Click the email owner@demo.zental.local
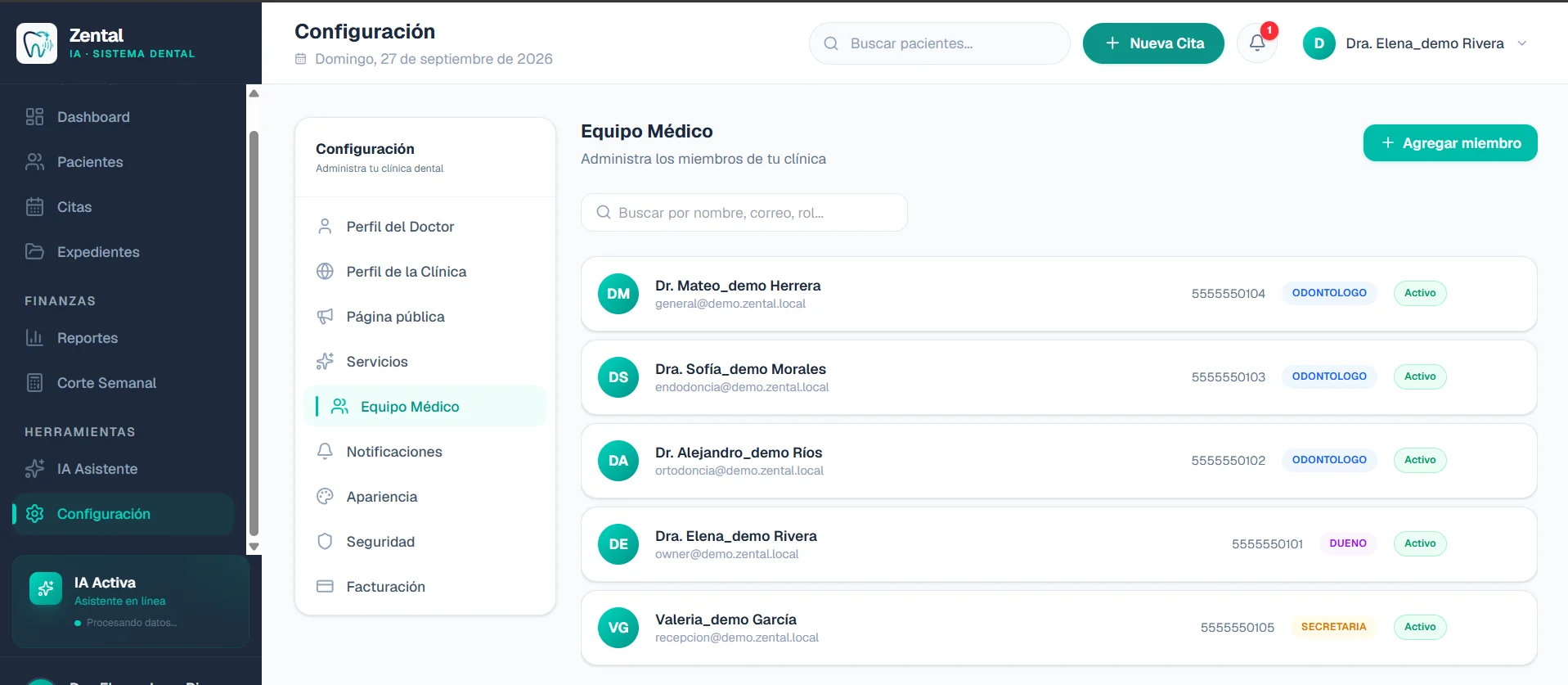 [x=726, y=554]
